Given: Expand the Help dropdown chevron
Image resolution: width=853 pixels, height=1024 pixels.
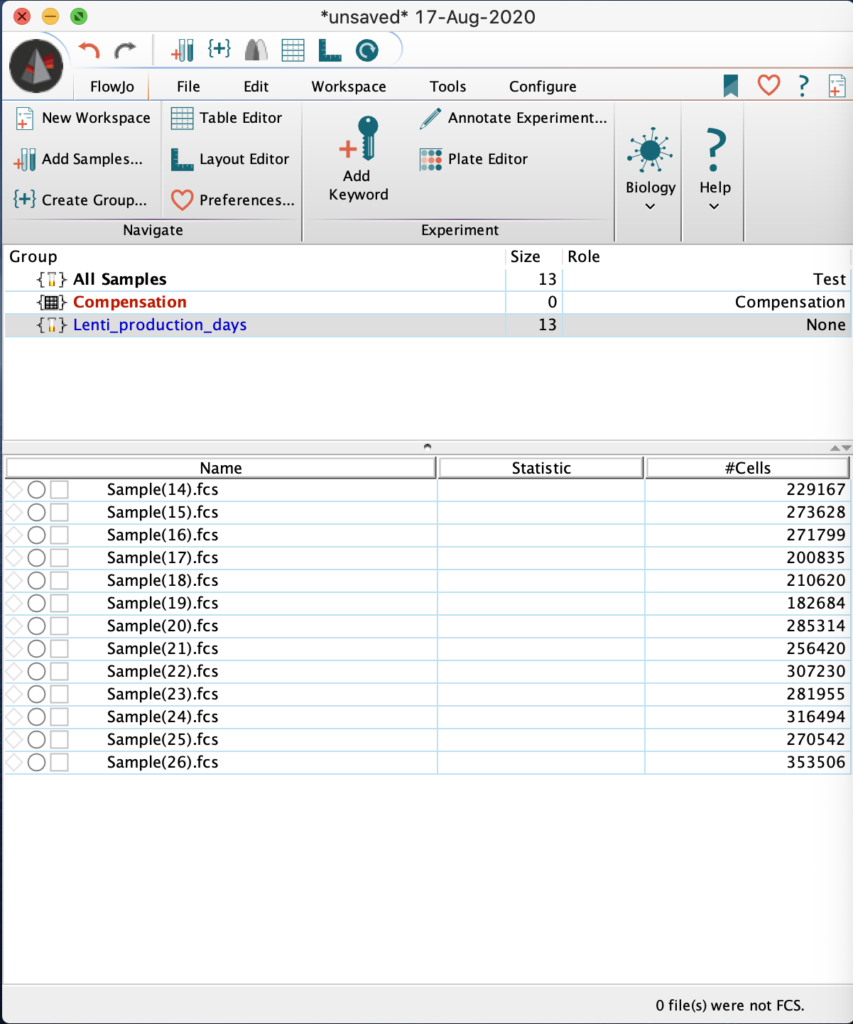Looking at the screenshot, I should [x=715, y=206].
